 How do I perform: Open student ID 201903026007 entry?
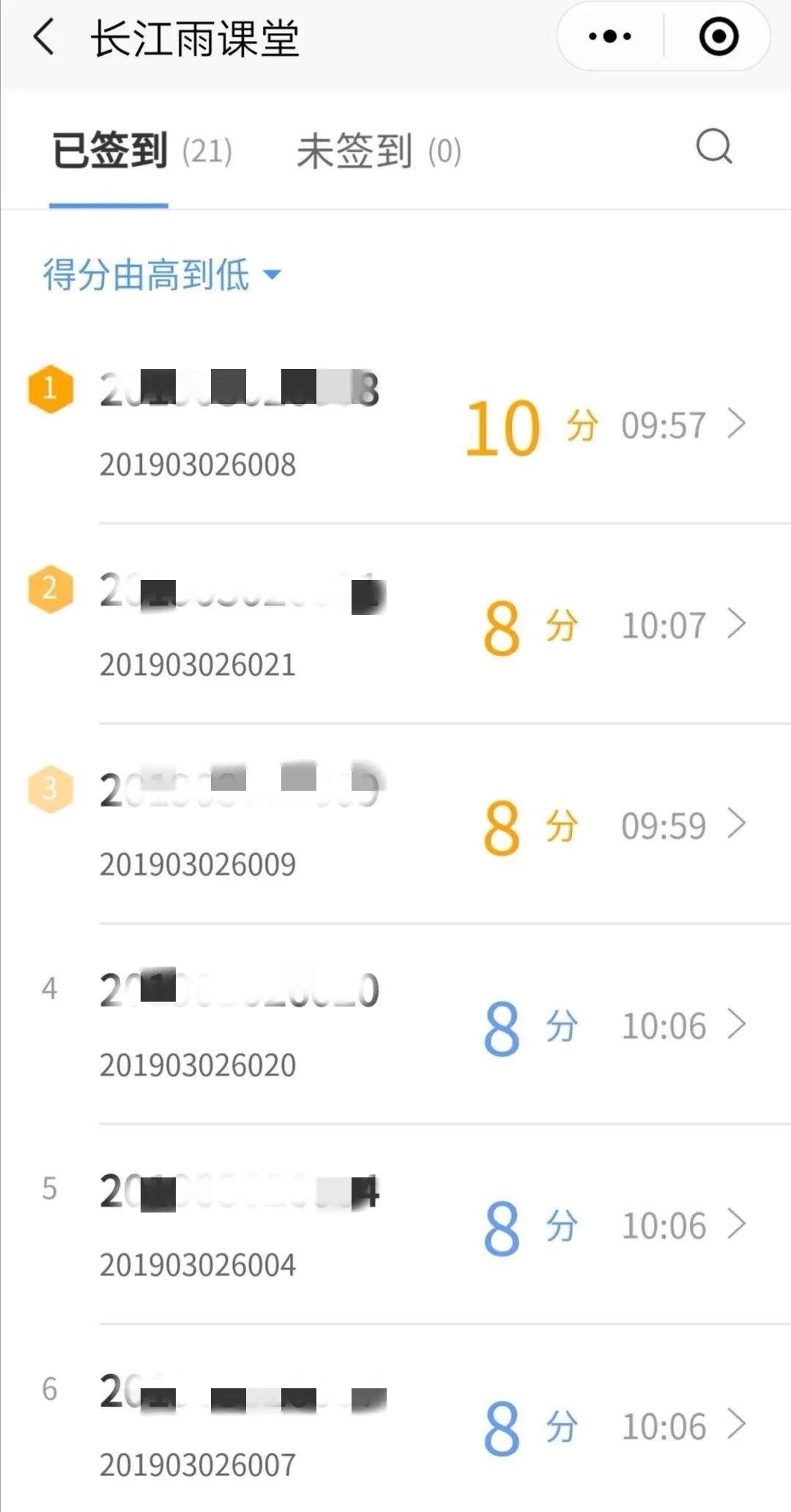198,1464
